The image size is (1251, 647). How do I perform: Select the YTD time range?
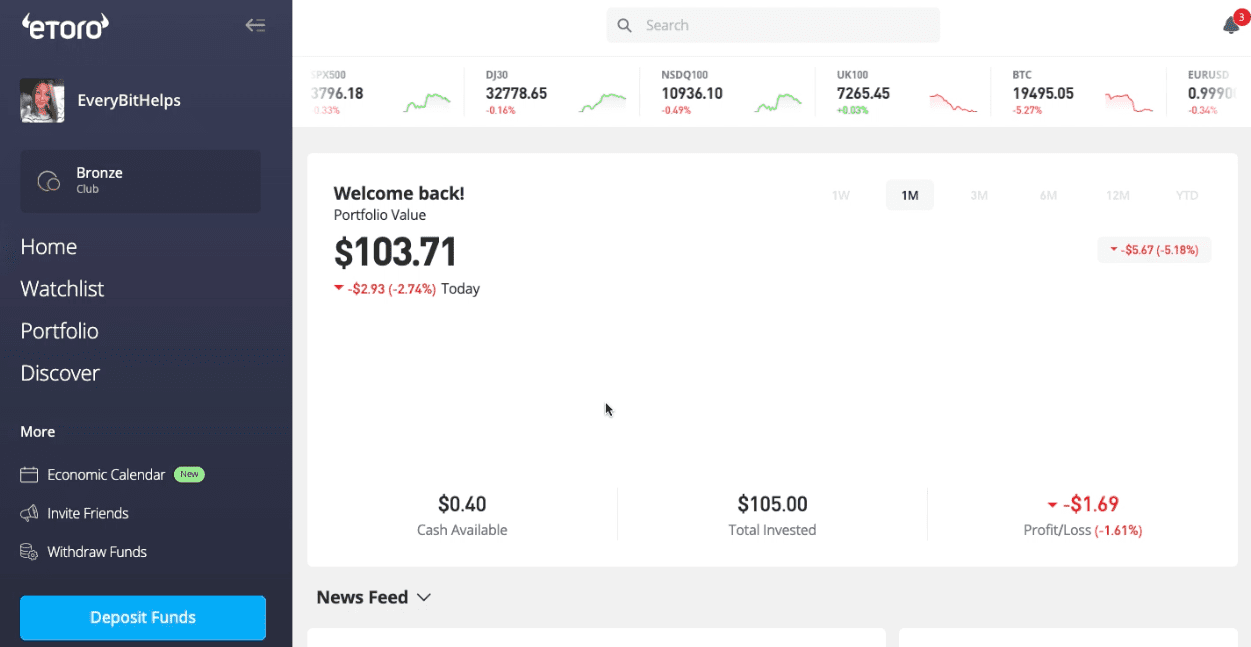1187,195
